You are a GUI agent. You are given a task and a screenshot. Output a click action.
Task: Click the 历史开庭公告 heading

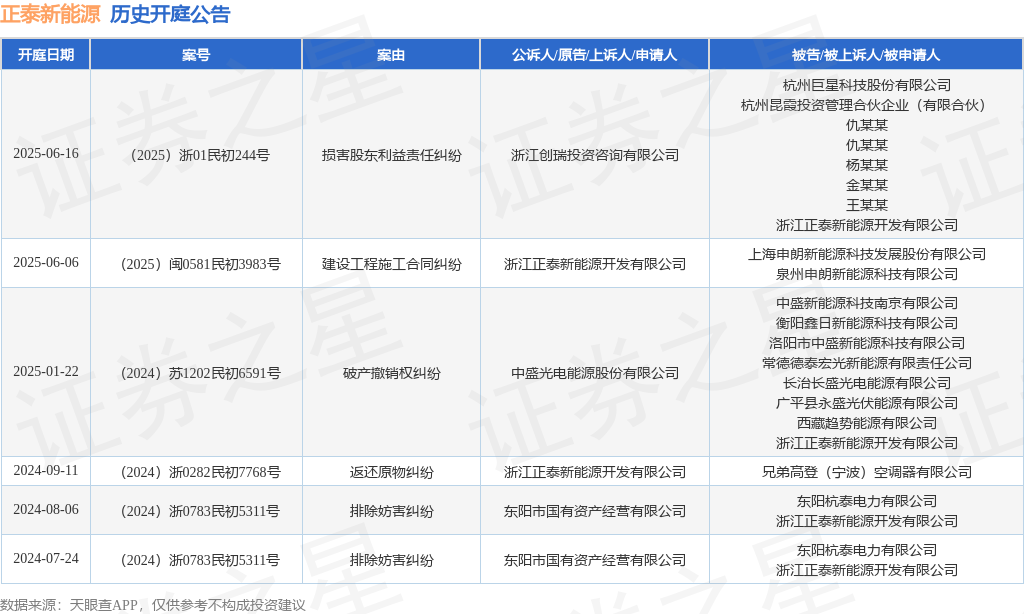click(170, 14)
